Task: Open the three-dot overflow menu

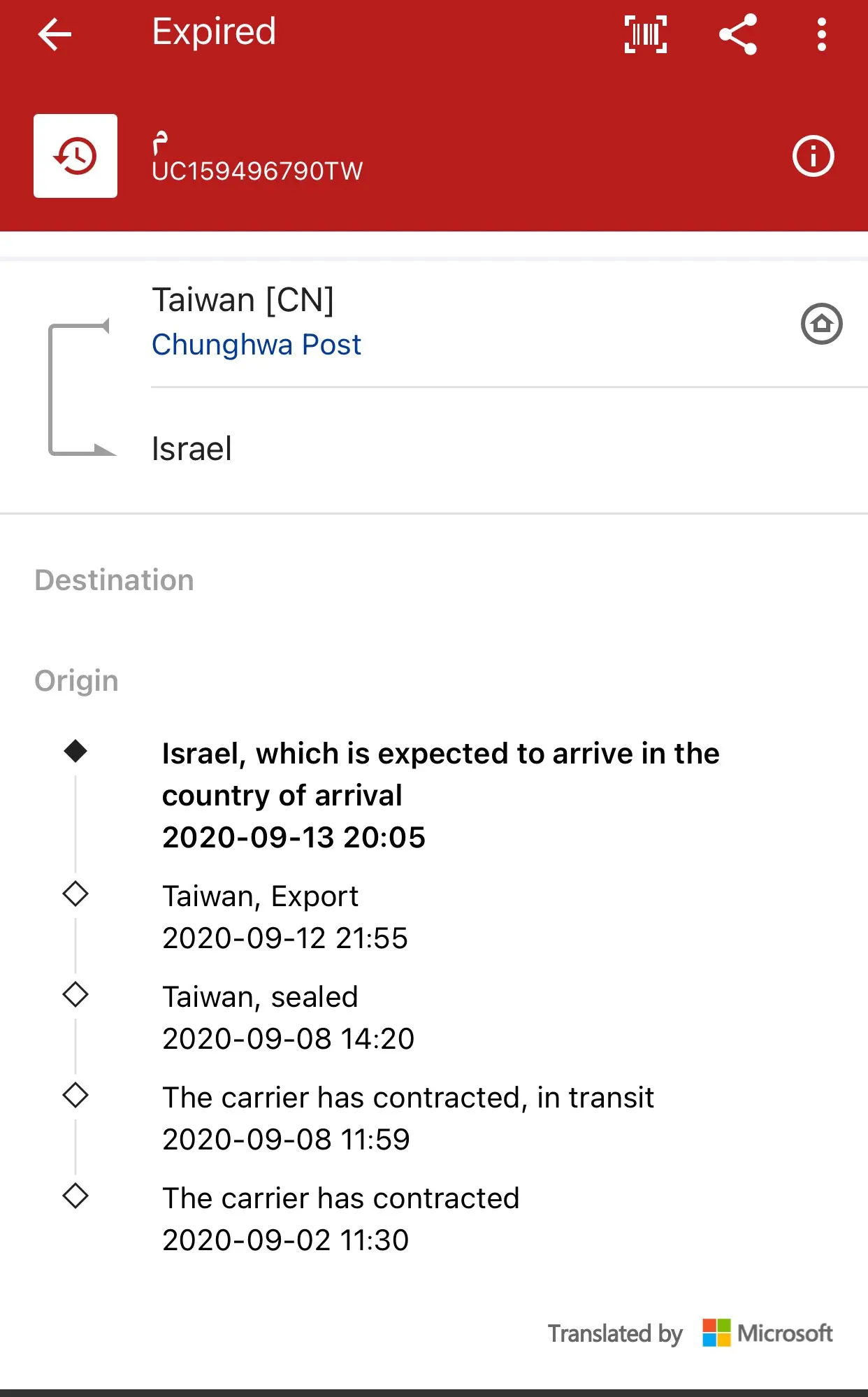Action: (x=822, y=34)
